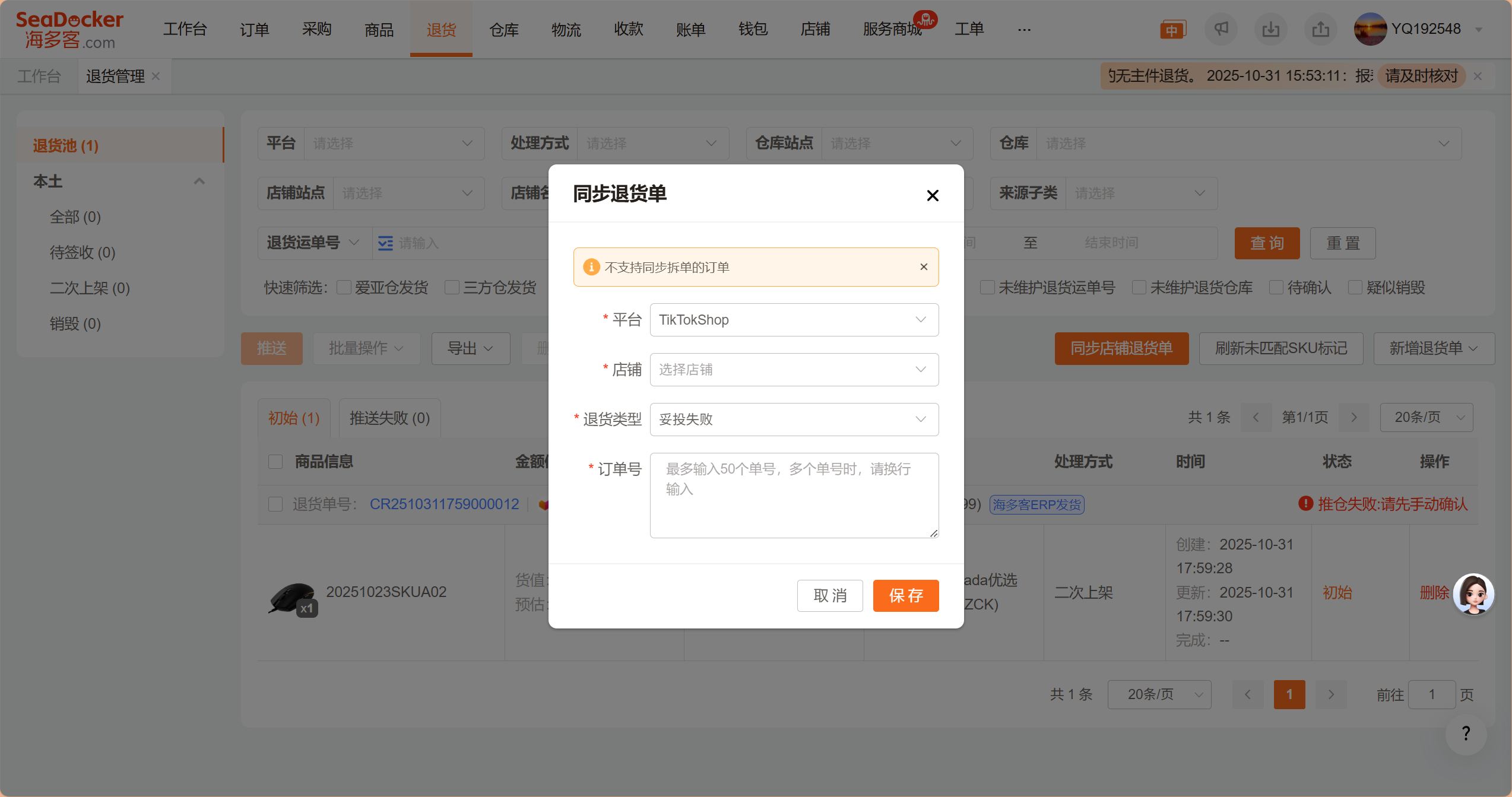Viewport: 1512px width, 797px height.
Task: Click the batch input icon beside 请输入
Action: click(385, 243)
